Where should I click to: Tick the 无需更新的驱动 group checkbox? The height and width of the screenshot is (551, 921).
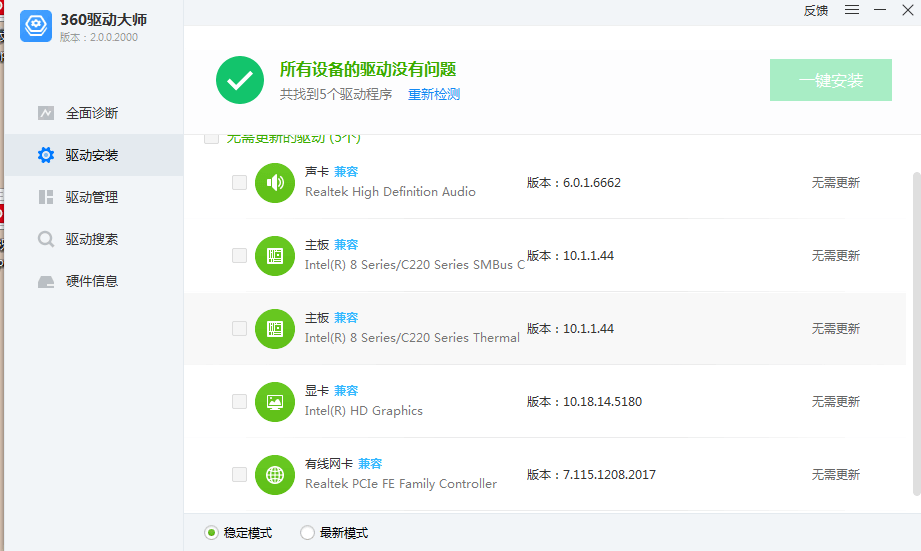click(211, 139)
